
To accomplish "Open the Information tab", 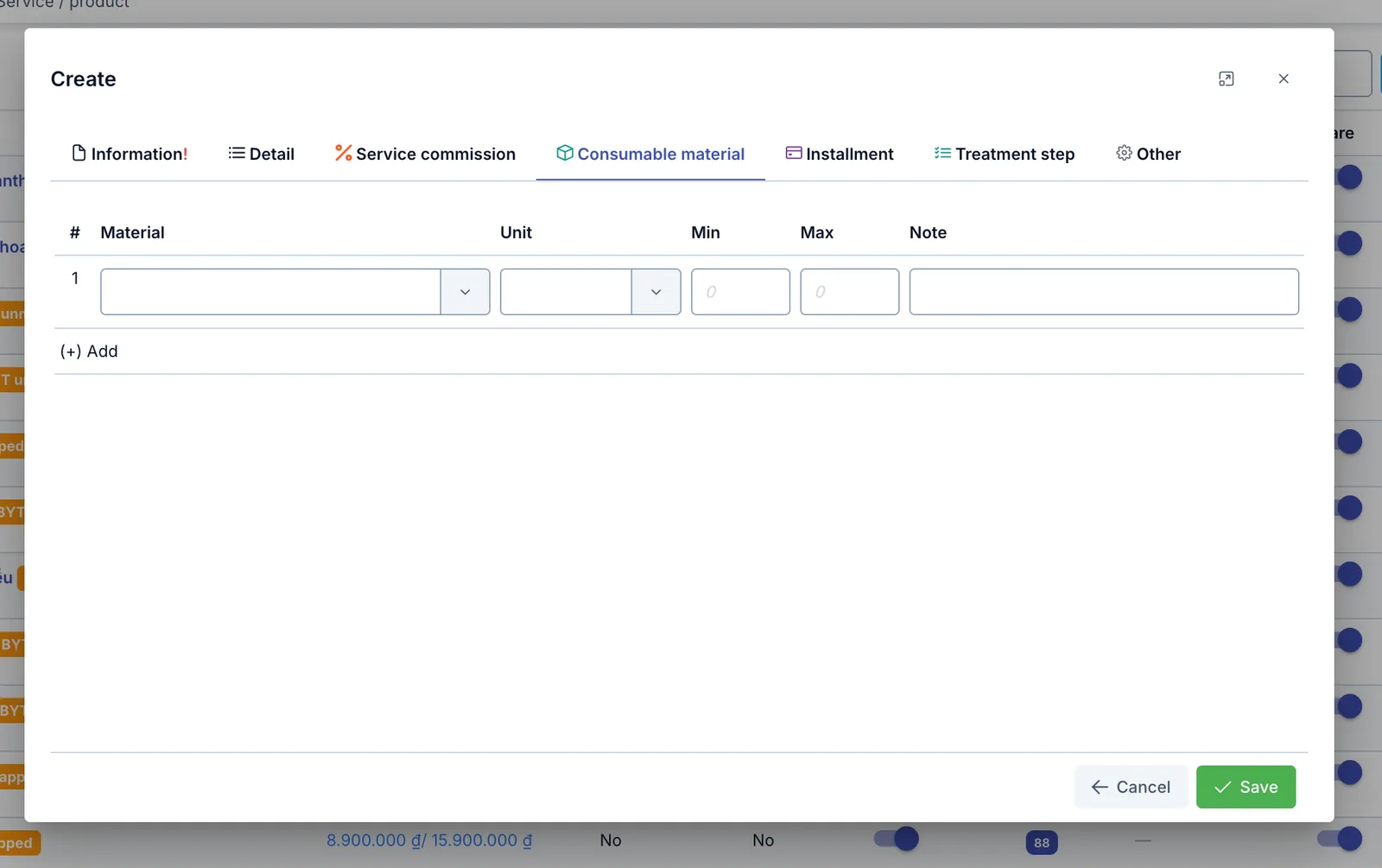I will 130,154.
